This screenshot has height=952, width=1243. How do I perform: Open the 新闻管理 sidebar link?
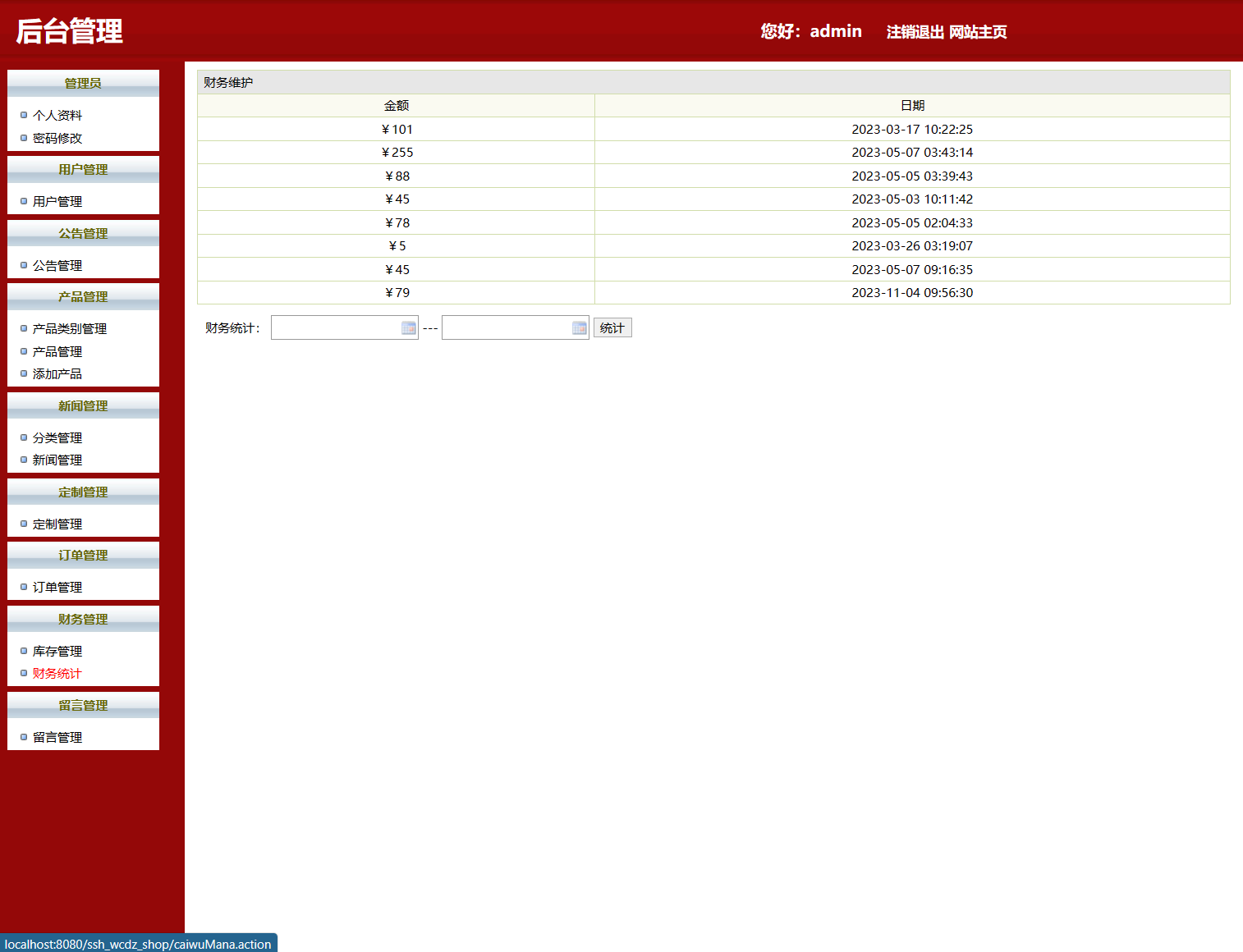point(57,460)
